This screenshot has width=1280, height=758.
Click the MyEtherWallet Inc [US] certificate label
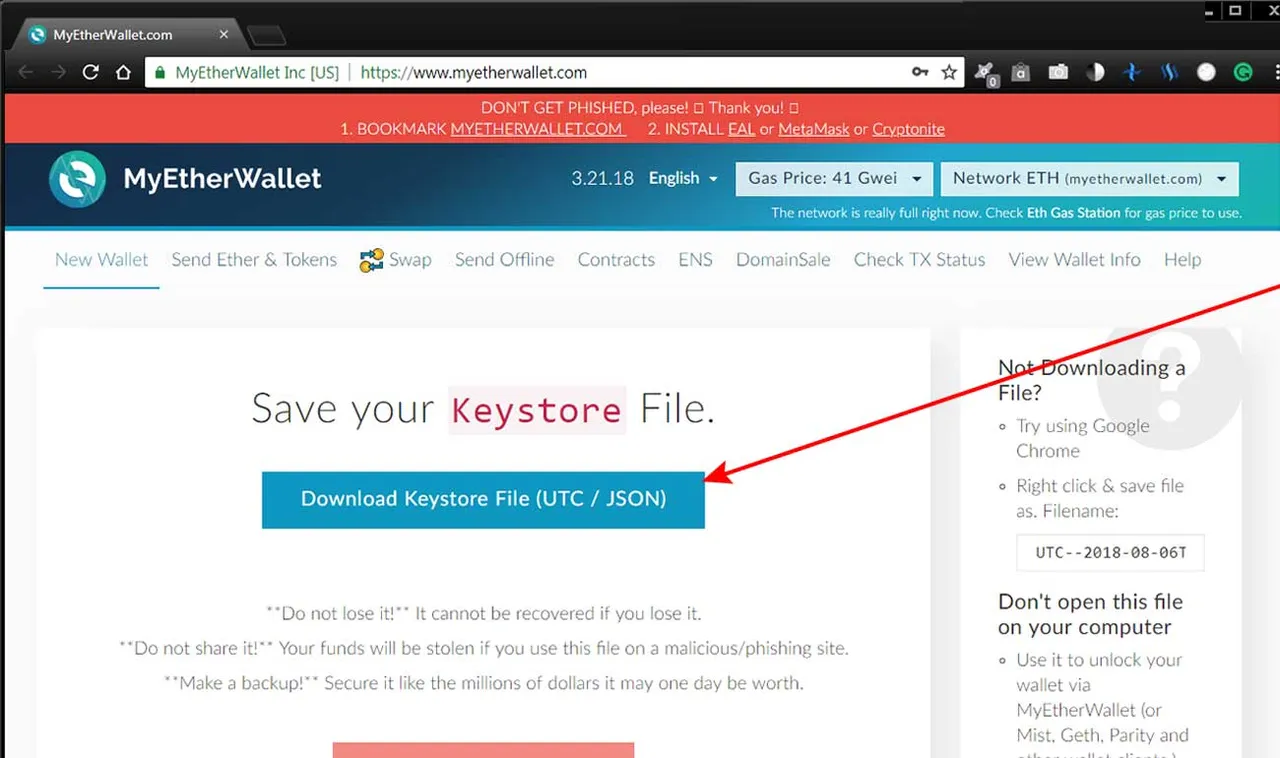pyautogui.click(x=257, y=72)
